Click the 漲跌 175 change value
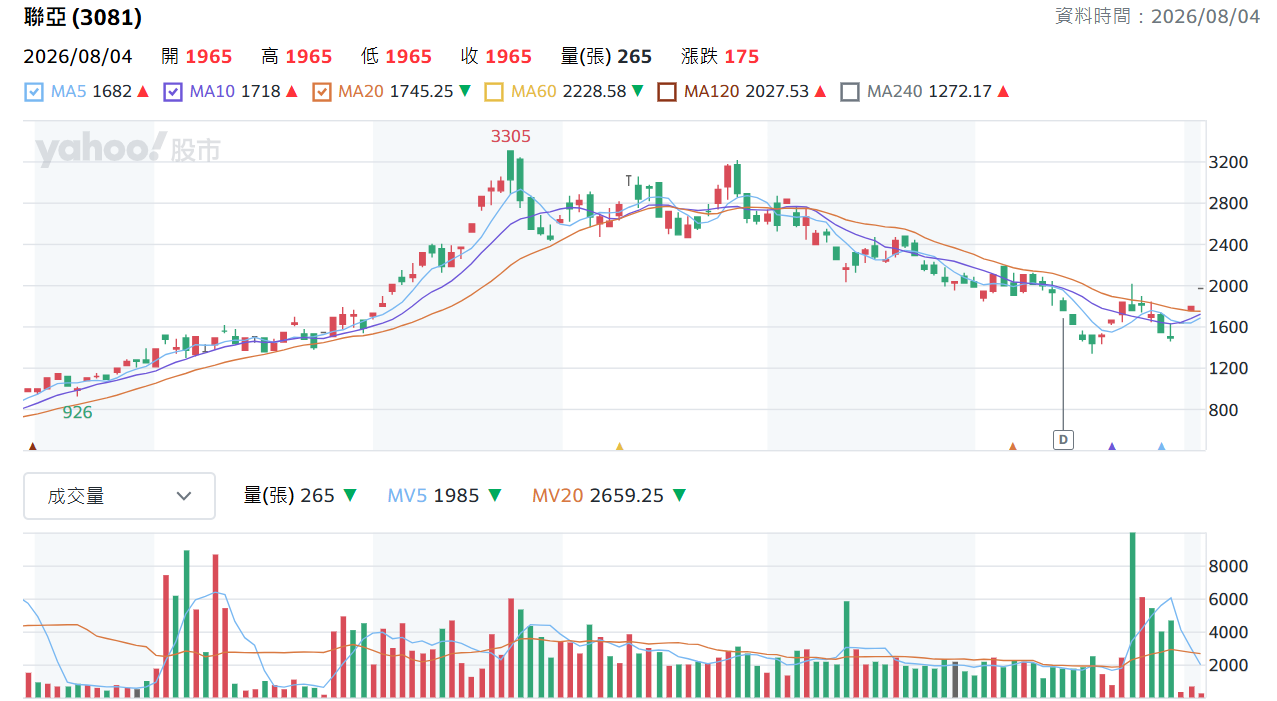This screenshot has width=1277, height=701. pos(719,57)
